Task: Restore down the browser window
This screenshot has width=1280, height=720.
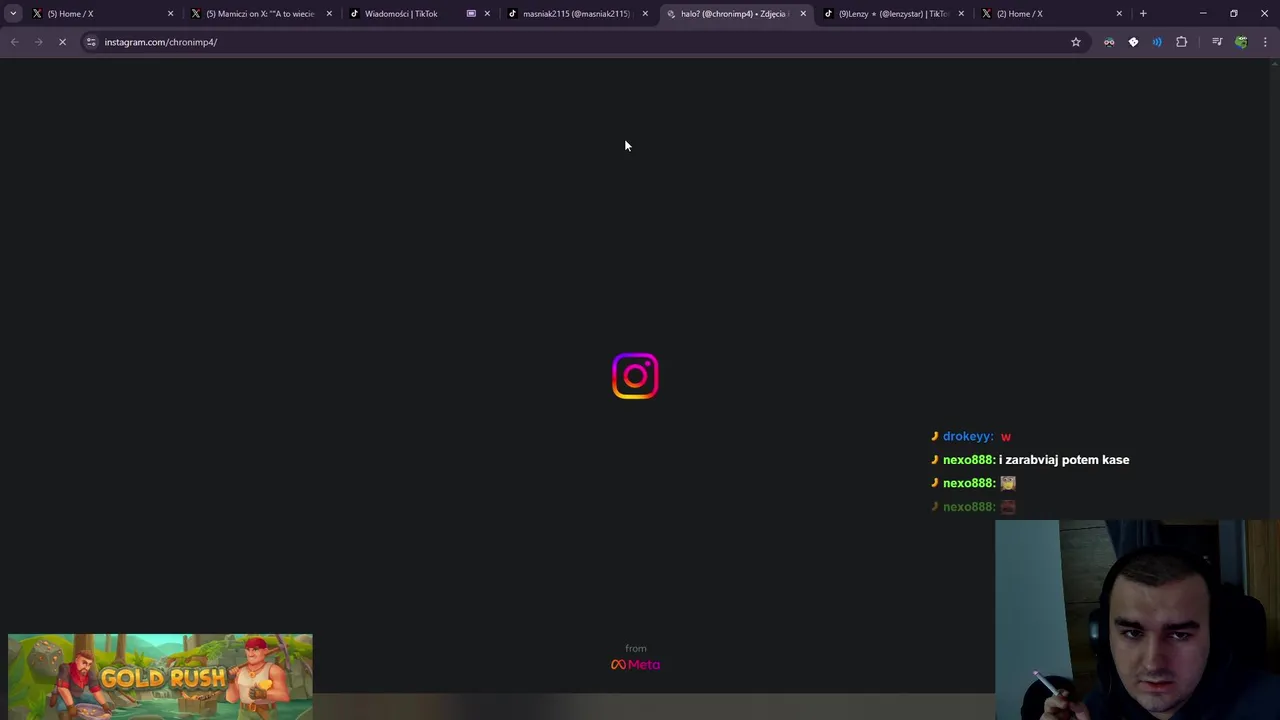Action: (1234, 14)
